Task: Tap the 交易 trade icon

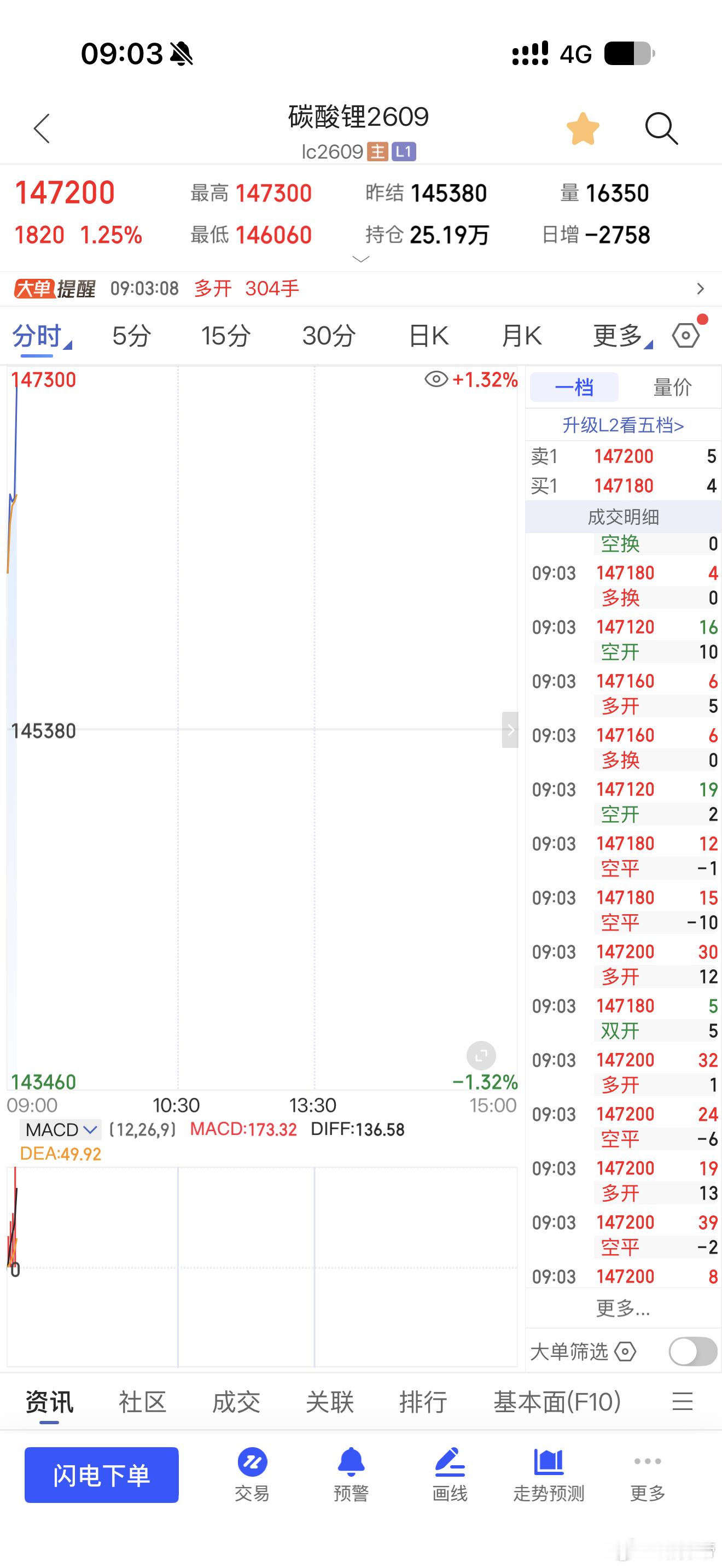Action: (252, 1462)
